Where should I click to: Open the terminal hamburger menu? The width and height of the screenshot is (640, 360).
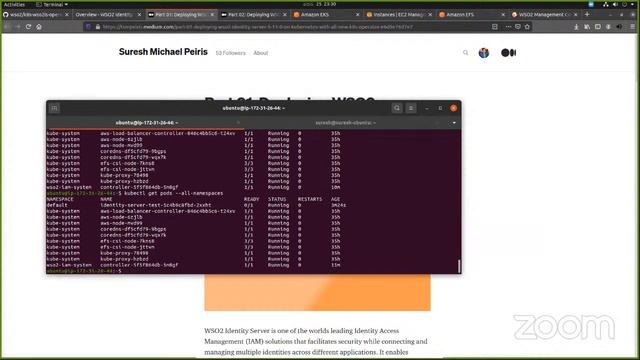click(x=411, y=108)
